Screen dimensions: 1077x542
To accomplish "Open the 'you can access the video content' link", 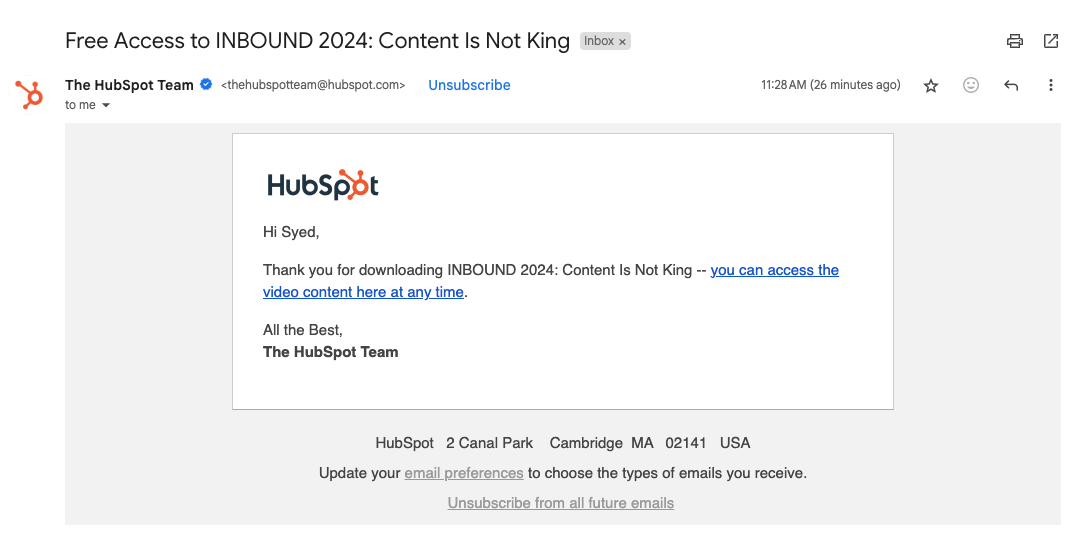I will pos(551,281).
